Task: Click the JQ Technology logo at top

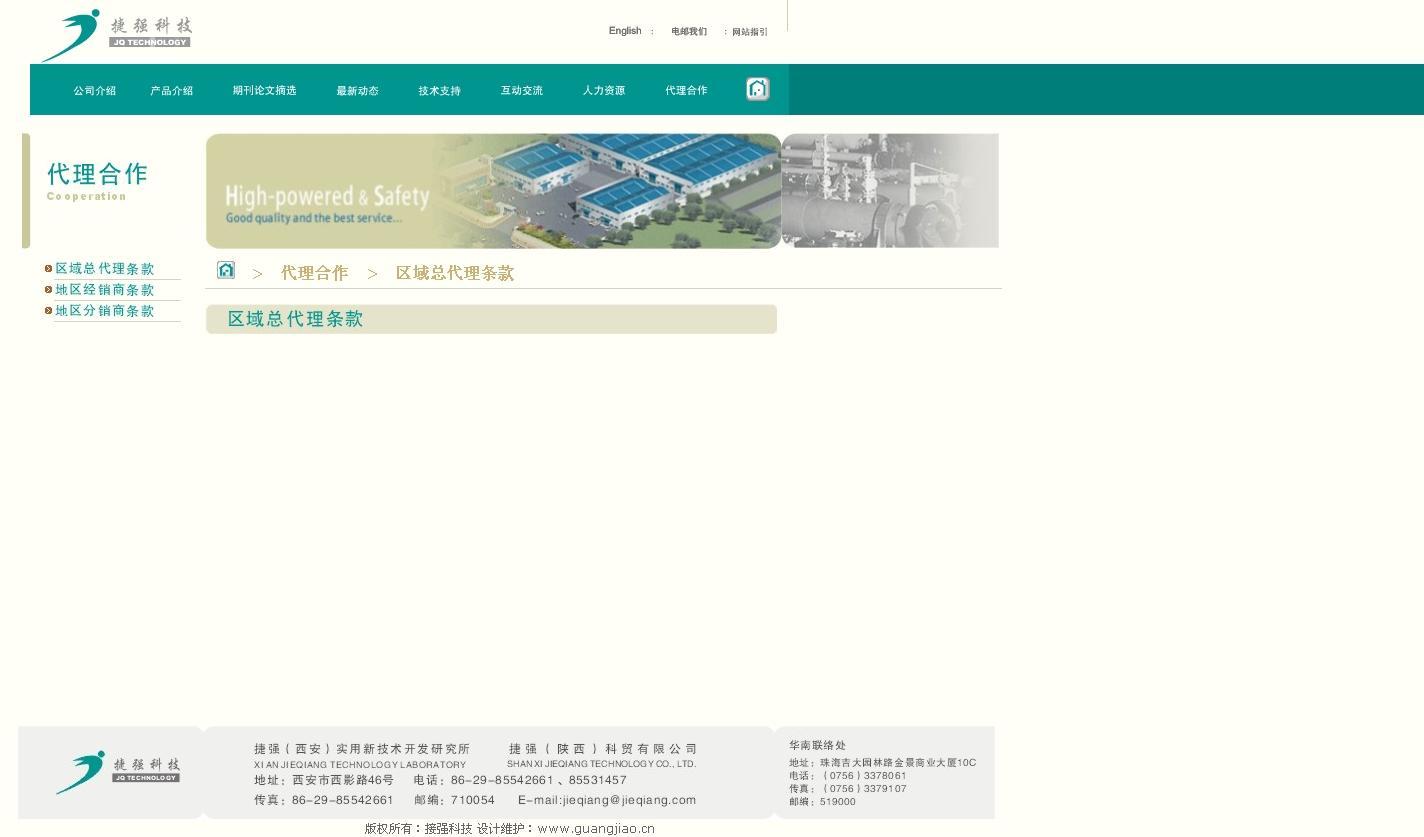Action: [x=115, y=35]
